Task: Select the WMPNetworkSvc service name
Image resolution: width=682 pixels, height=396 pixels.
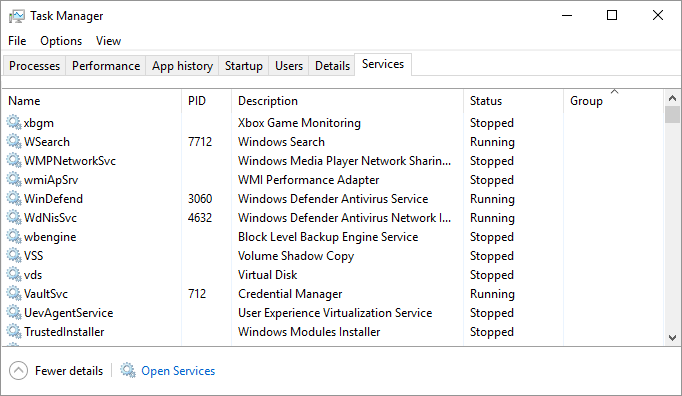Action: tap(70, 161)
